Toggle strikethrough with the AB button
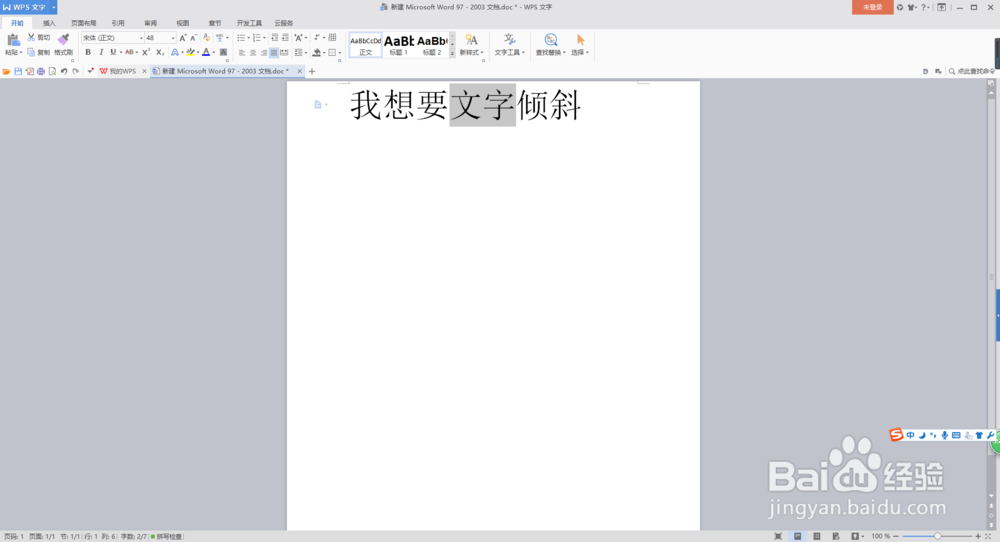 129,52
